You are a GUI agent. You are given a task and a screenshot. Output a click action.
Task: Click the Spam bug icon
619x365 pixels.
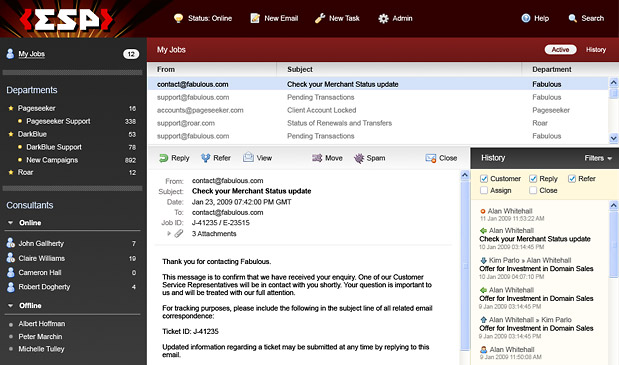coord(359,158)
